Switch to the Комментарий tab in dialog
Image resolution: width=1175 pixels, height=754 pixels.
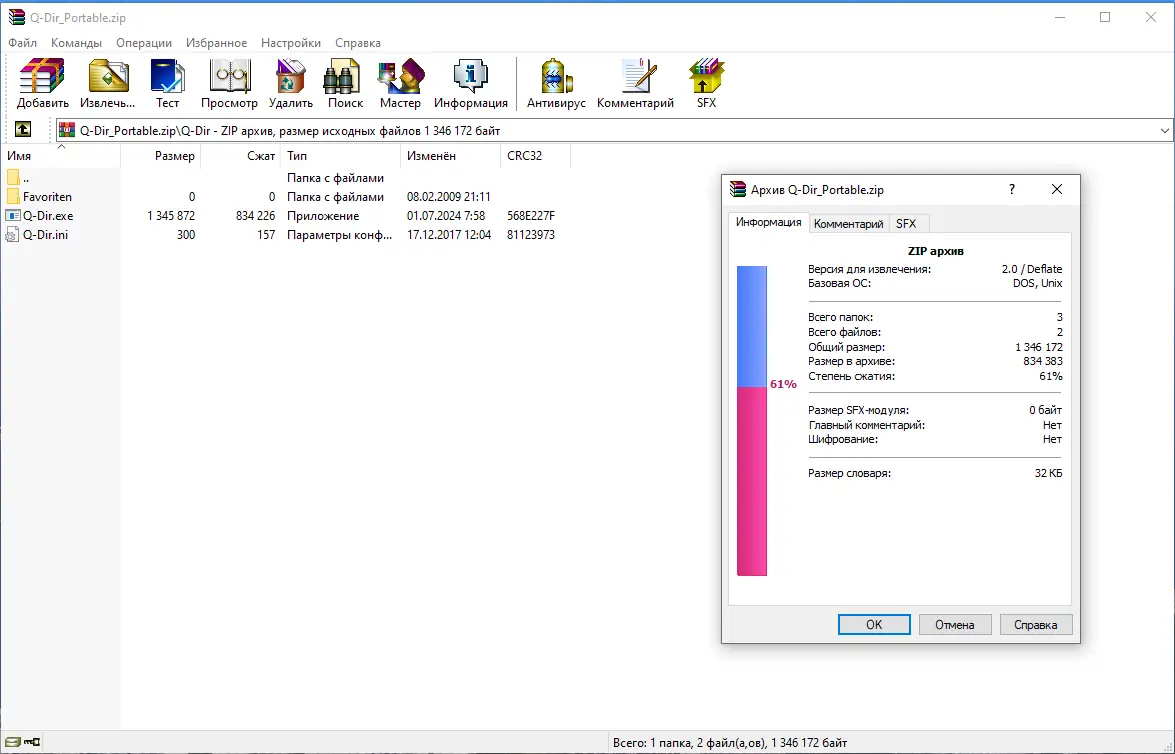pos(848,223)
